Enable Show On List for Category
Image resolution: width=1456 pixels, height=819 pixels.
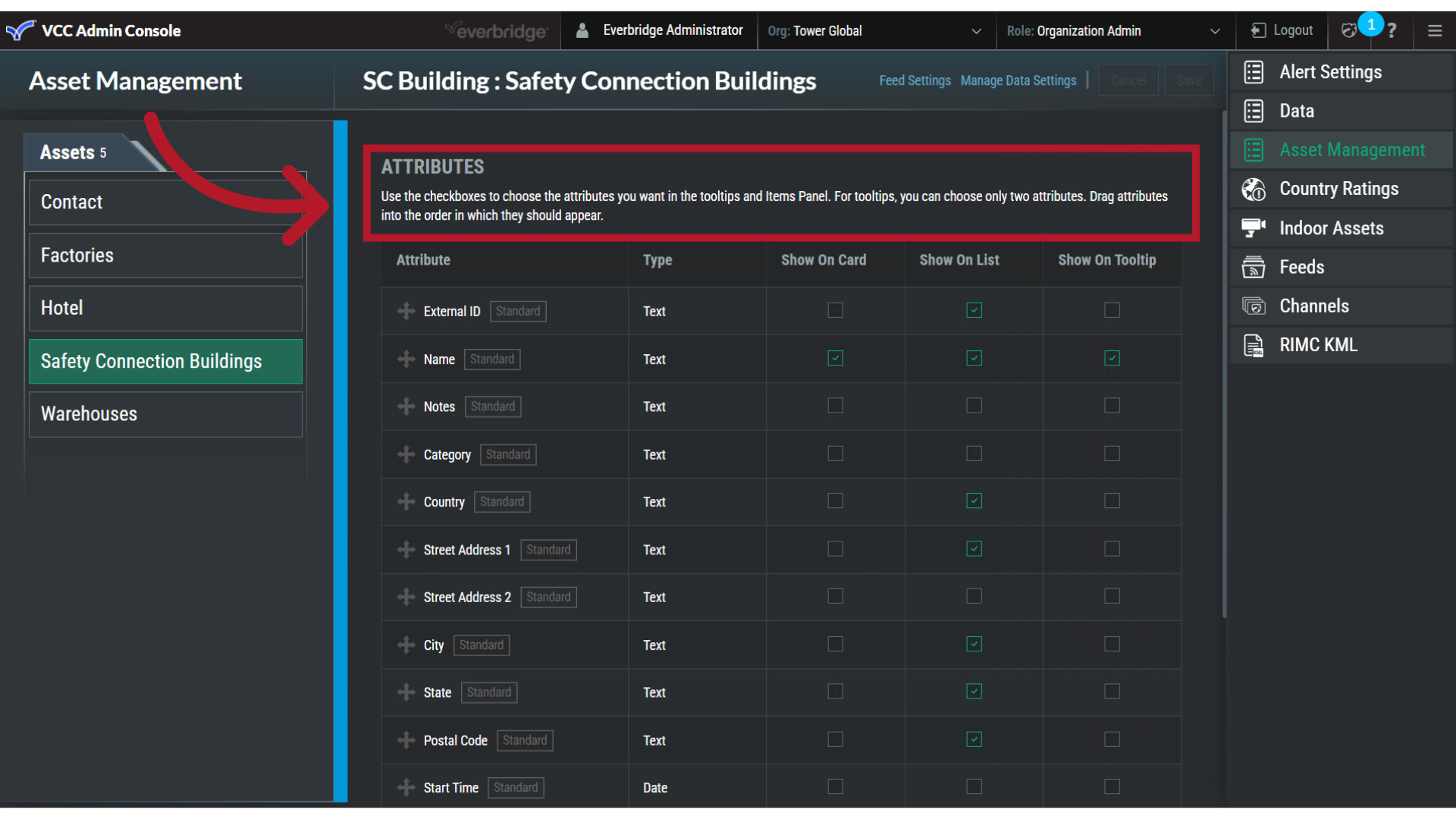click(974, 453)
